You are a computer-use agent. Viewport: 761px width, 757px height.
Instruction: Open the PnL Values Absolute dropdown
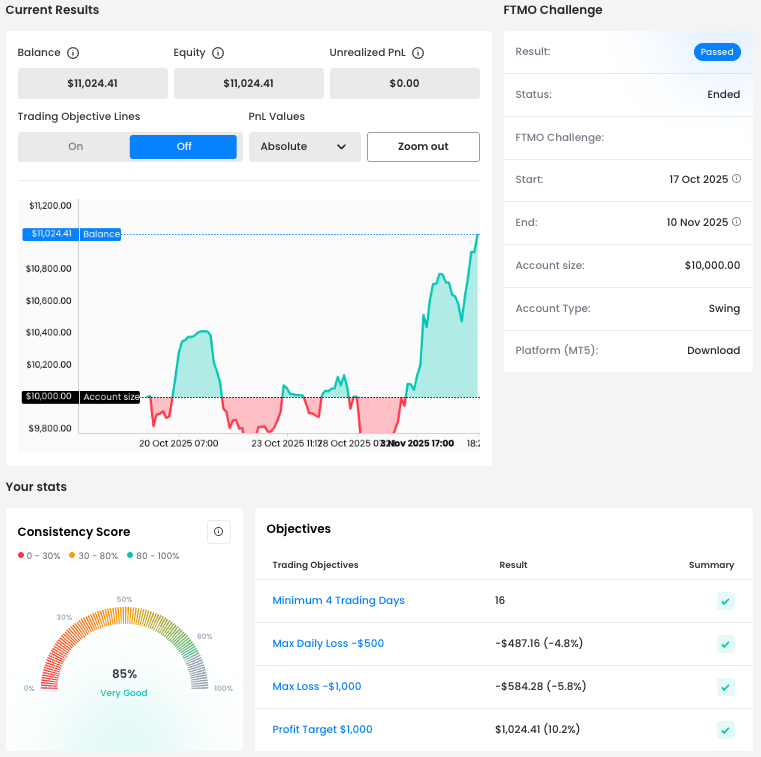303,147
